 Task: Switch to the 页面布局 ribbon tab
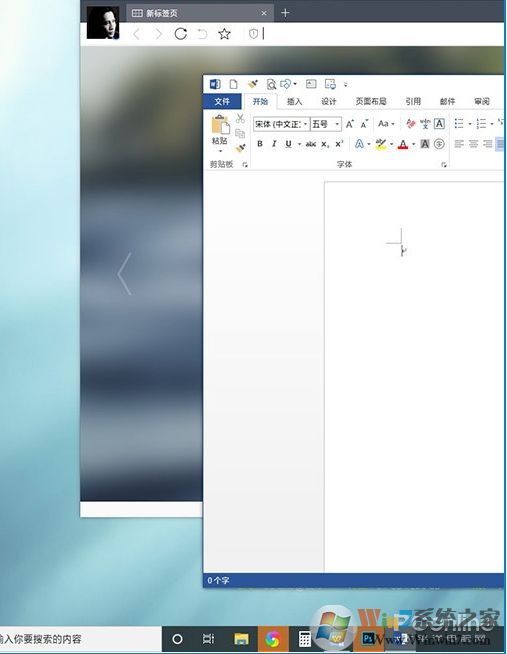tap(371, 101)
